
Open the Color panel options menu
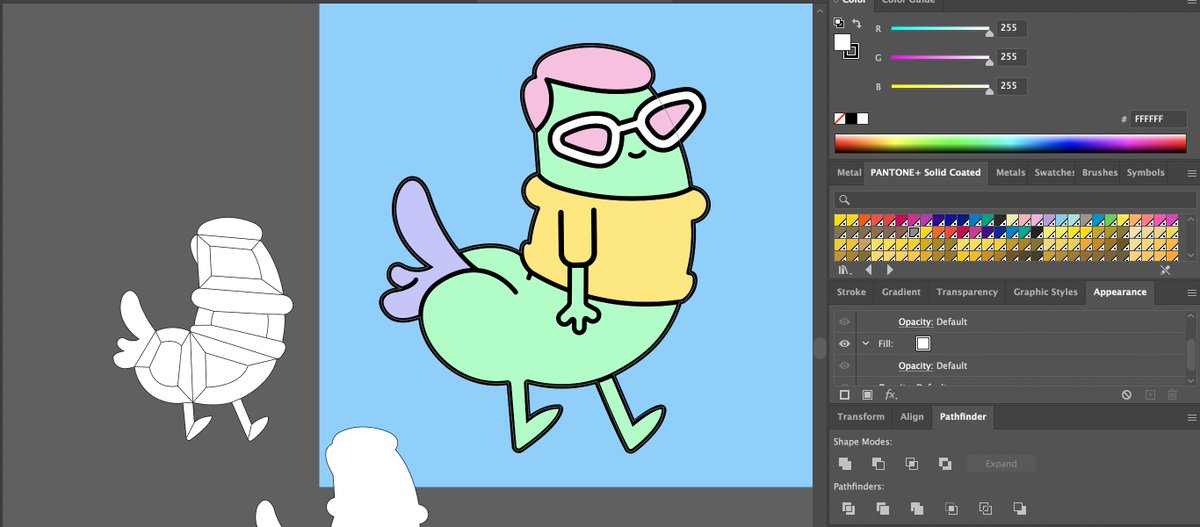tap(1190, 0)
